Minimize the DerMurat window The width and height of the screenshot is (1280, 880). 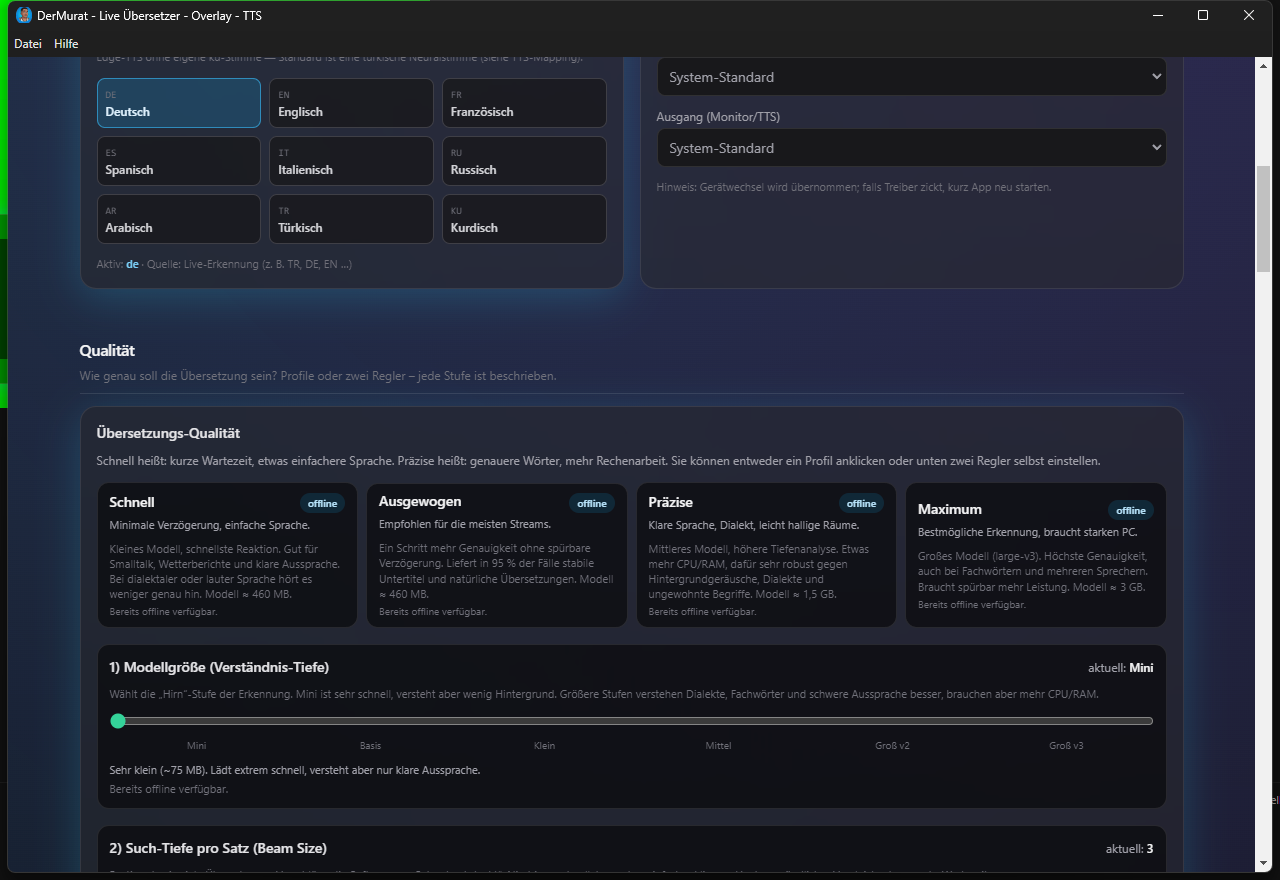click(x=1158, y=15)
